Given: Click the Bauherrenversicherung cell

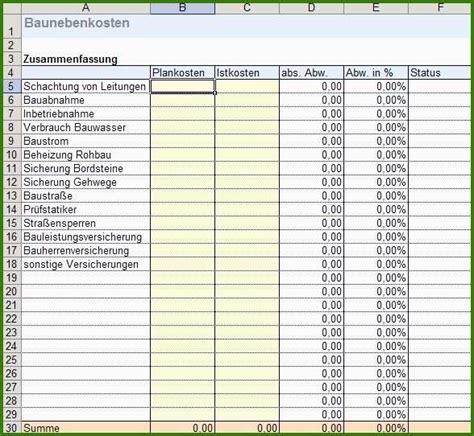Looking at the screenshot, I should point(86,250).
